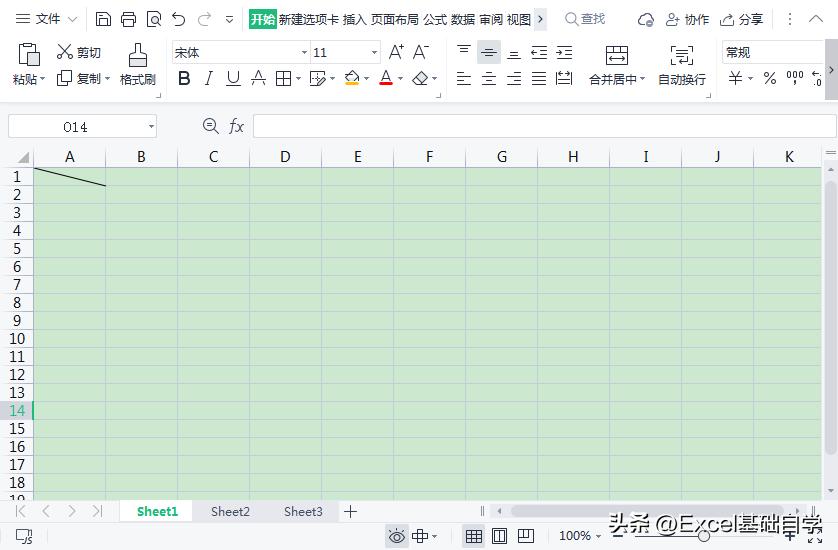This screenshot has height=550, width=838.
Task: Justify text on both sides
Action: click(x=539, y=79)
